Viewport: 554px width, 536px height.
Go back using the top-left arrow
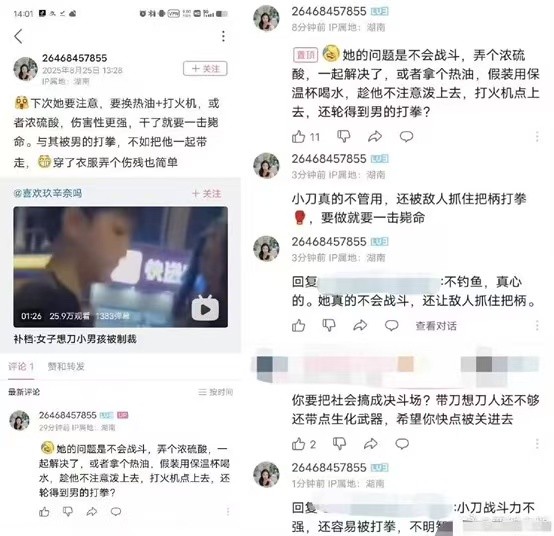[18, 36]
